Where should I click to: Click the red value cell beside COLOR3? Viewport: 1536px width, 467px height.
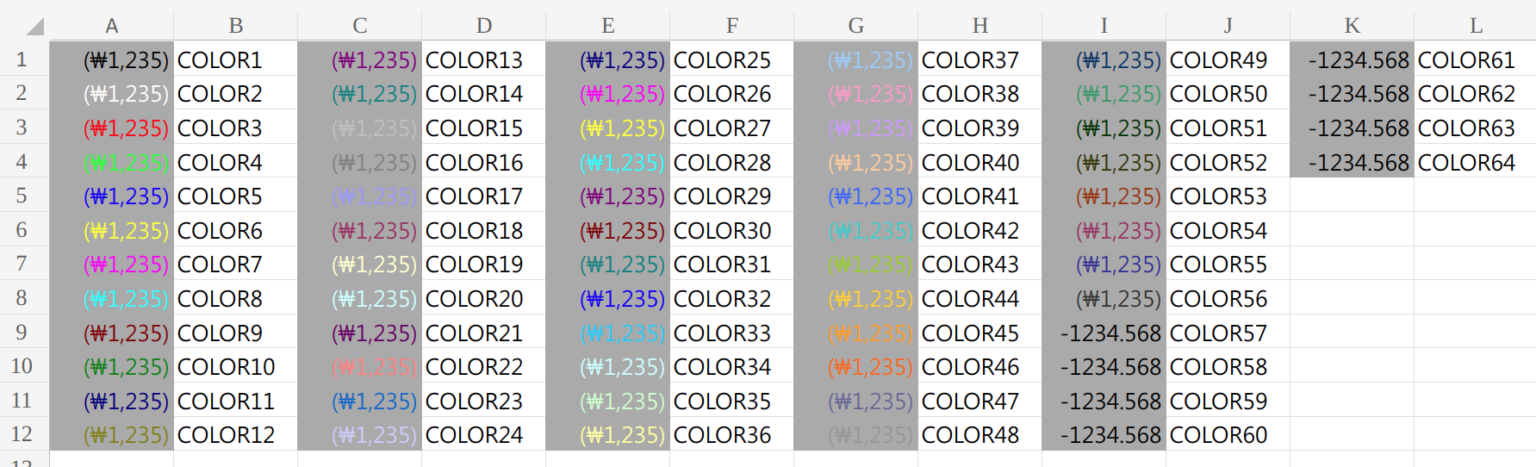point(111,128)
